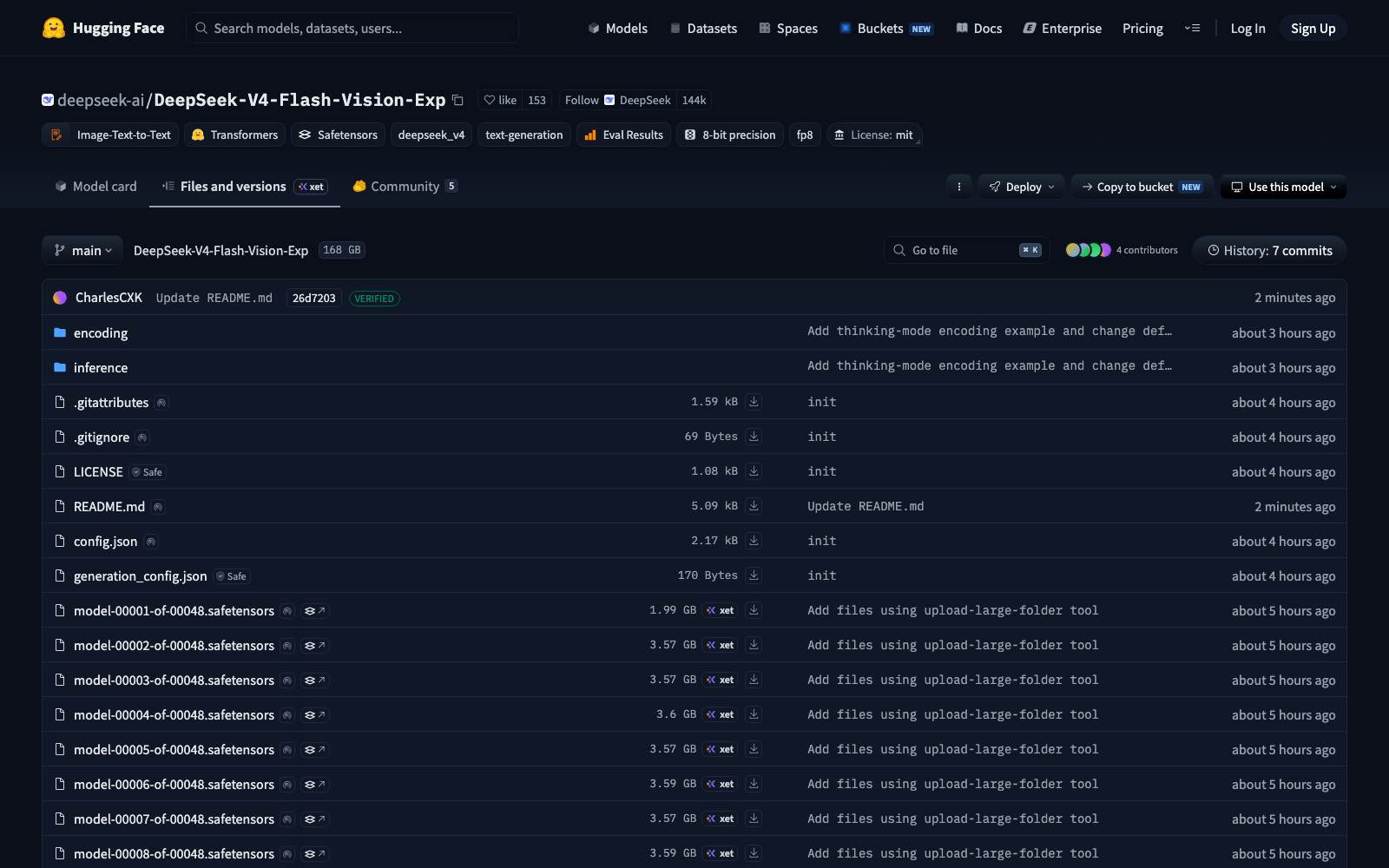Download config.json using its download icon
This screenshot has height=868, width=1389.
click(754, 541)
